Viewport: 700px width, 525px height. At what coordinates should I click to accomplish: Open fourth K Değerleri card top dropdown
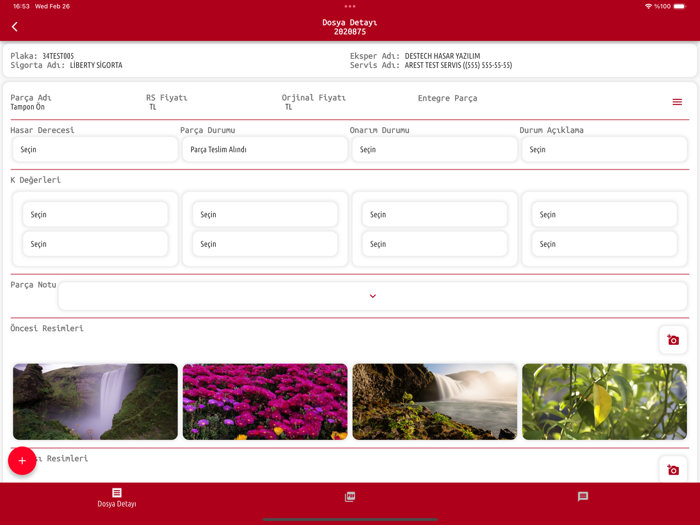(604, 214)
